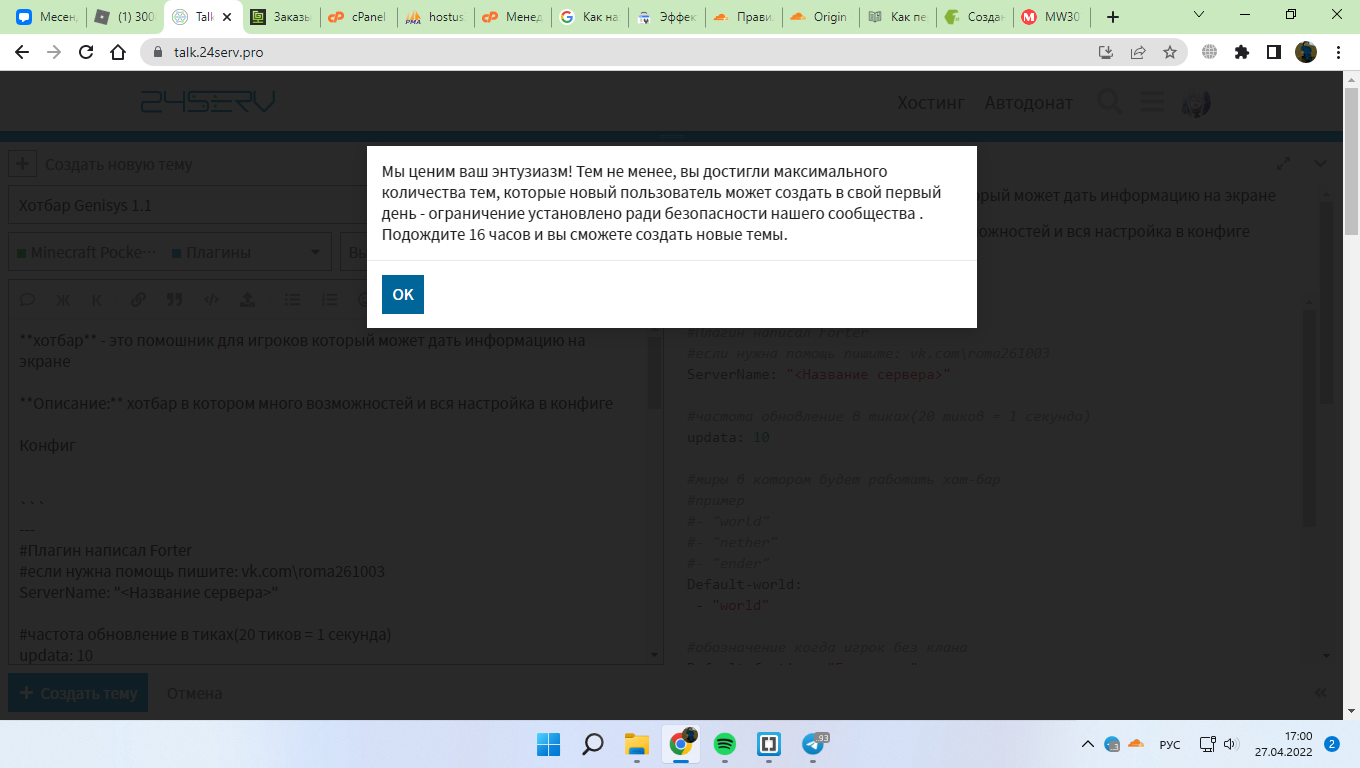This screenshot has width=1360, height=768.
Task: Click the bulleted list icon in editor
Action: 293,299
